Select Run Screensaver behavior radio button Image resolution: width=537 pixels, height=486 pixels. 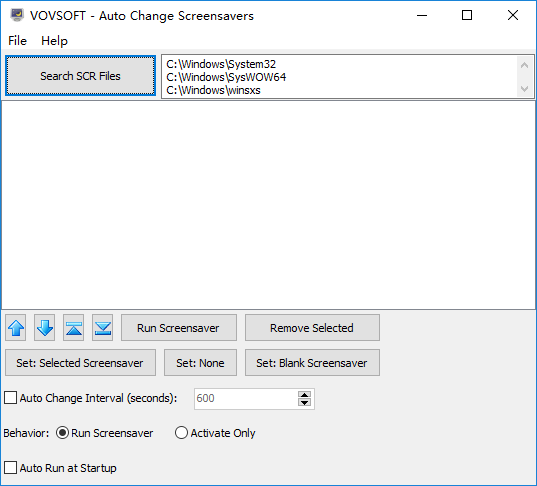(x=62, y=433)
